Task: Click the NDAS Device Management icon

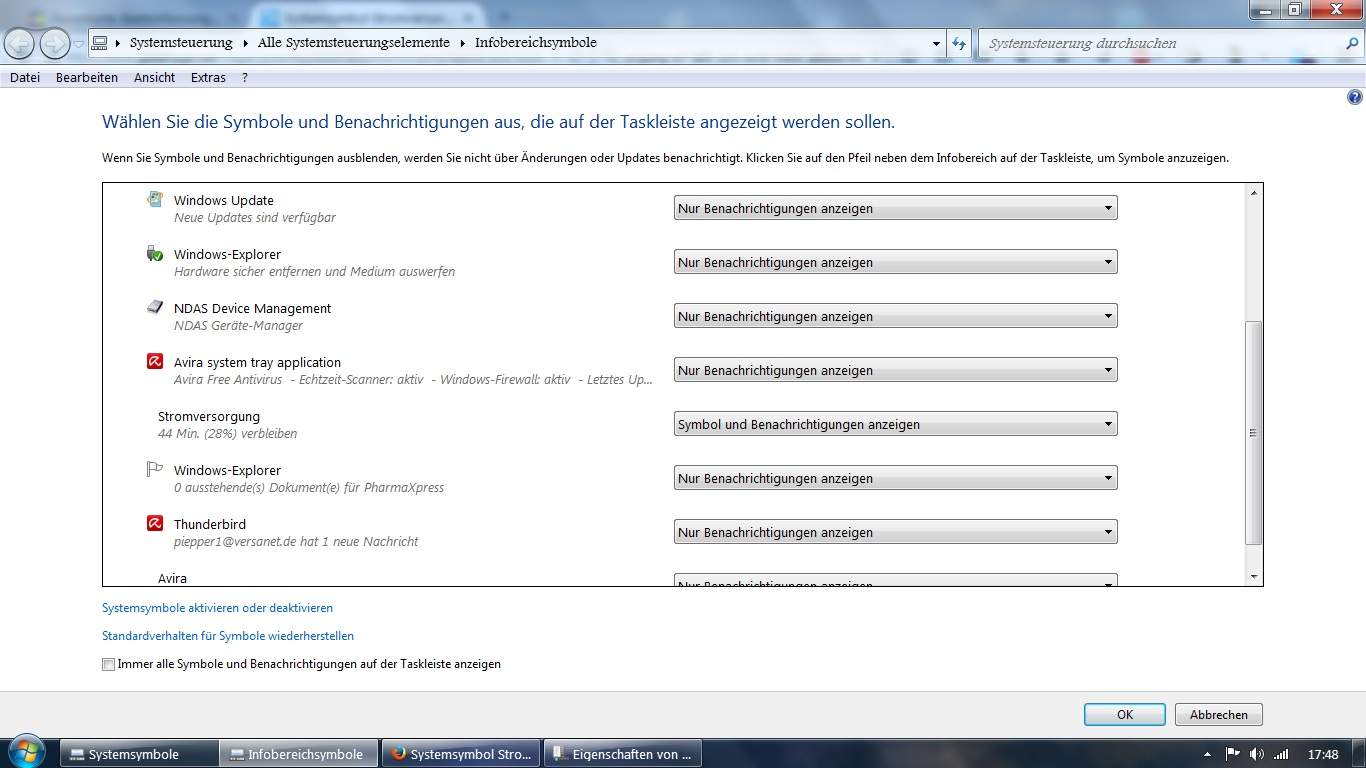Action: 155,308
